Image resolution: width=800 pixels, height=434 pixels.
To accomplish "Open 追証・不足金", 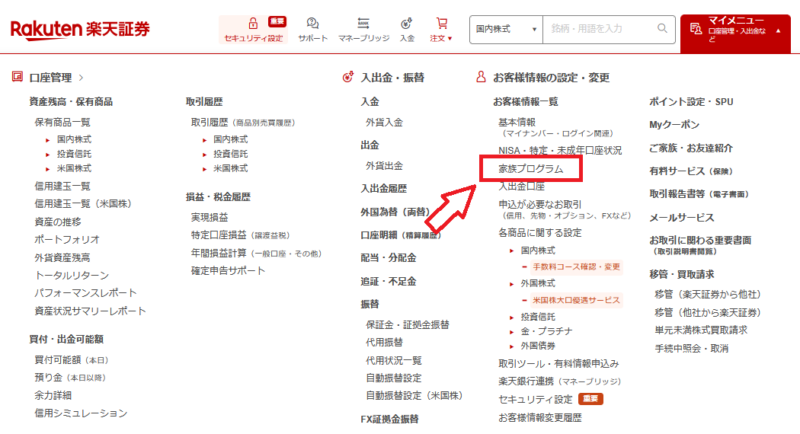I will point(388,281).
